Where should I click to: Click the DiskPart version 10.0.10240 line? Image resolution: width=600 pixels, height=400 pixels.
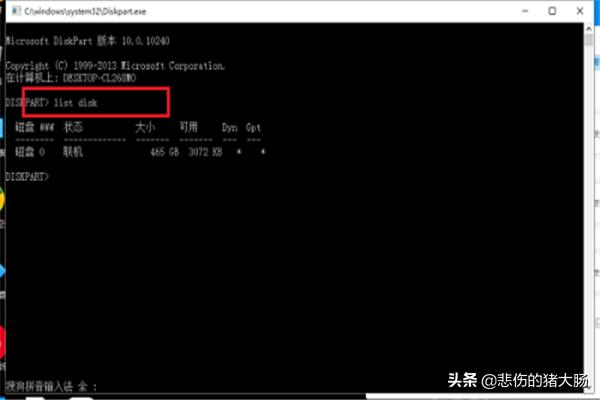87,41
